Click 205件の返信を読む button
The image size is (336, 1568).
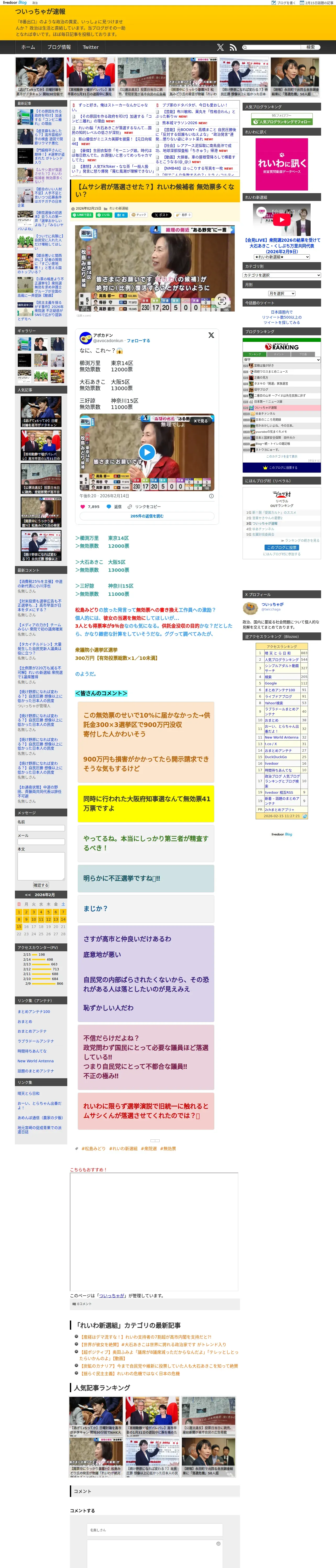[x=147, y=516]
